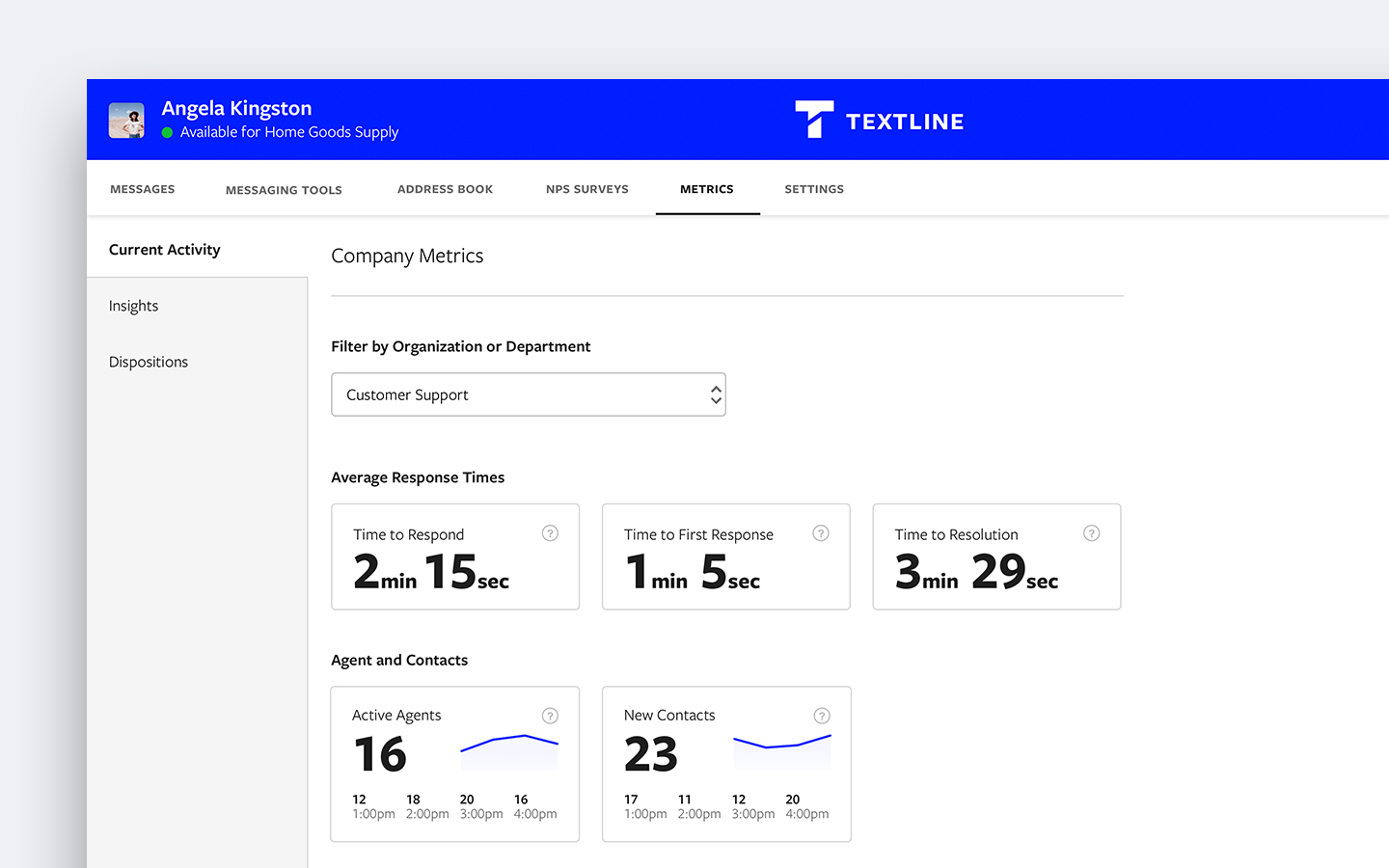The width and height of the screenshot is (1389, 868).
Task: Click the Time to Respond help icon
Action: pyautogui.click(x=550, y=532)
